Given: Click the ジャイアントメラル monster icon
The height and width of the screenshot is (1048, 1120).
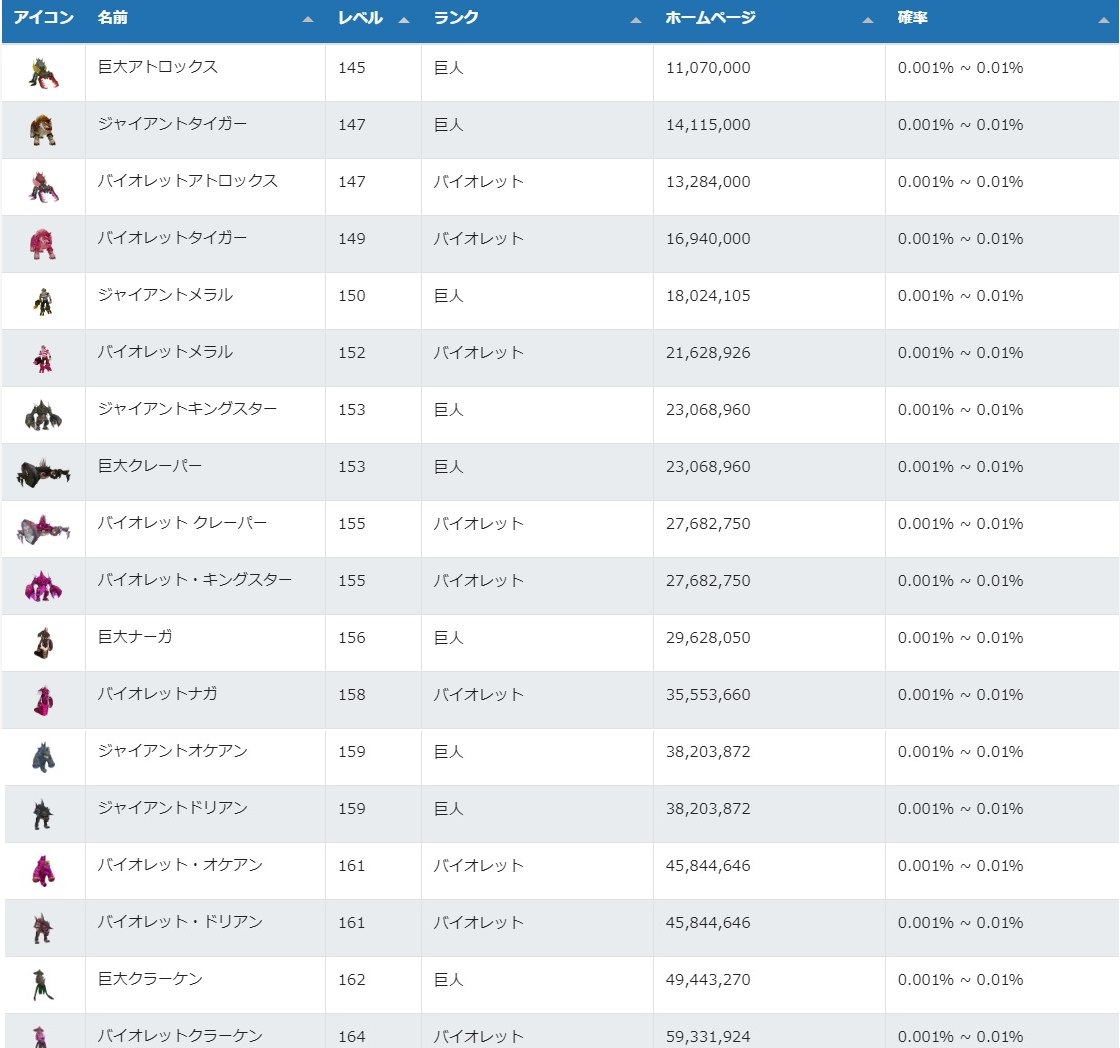Looking at the screenshot, I should click(43, 301).
